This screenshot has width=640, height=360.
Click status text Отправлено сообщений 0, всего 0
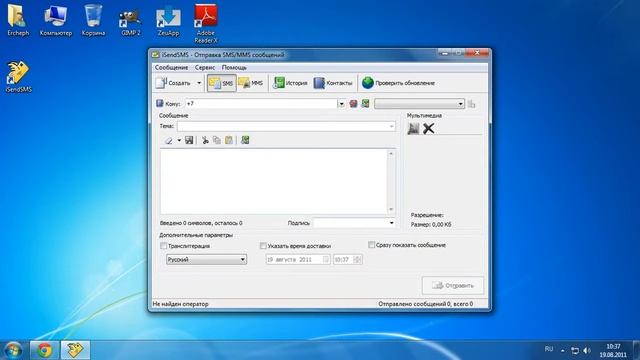point(426,304)
